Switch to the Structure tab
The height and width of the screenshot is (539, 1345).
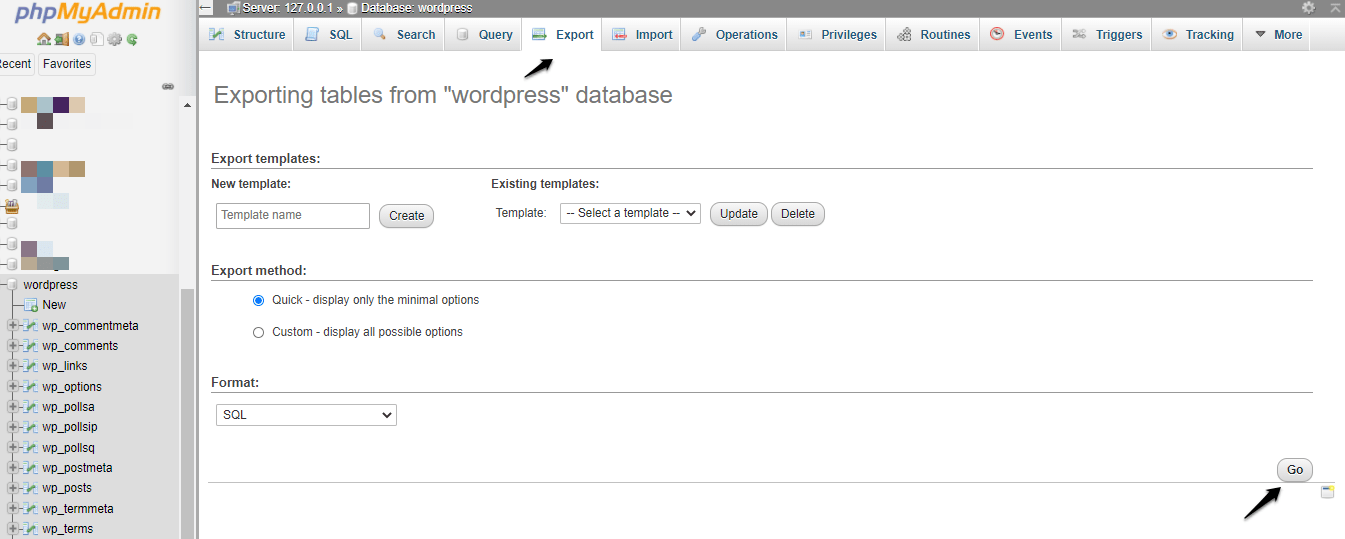click(x=247, y=34)
